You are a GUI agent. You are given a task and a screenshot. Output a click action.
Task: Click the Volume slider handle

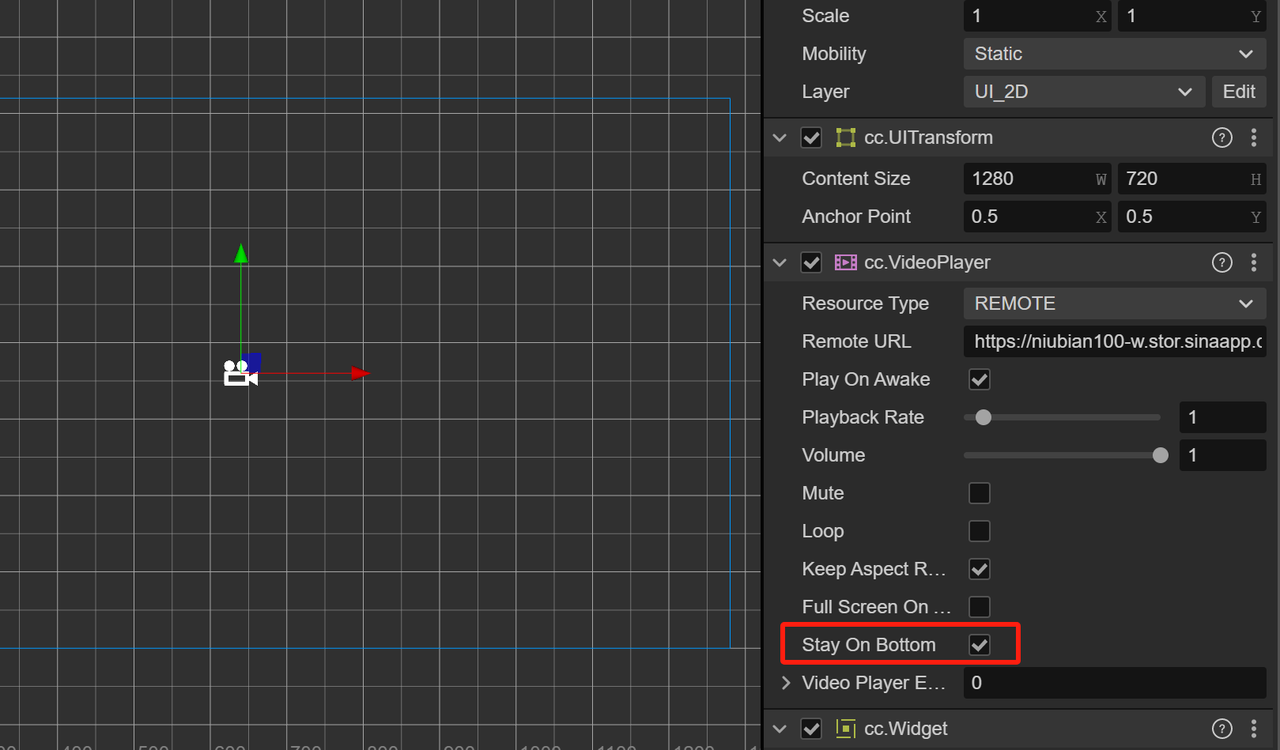click(x=1160, y=455)
